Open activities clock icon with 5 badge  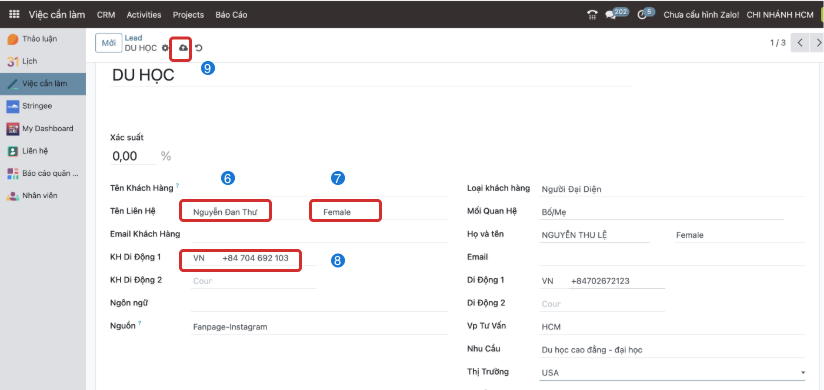(x=642, y=15)
